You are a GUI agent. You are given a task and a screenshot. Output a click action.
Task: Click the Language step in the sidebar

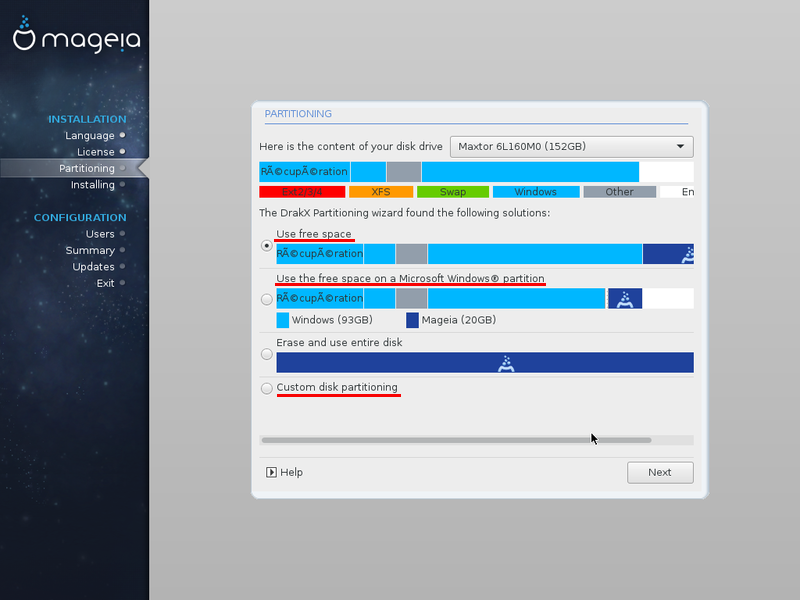coord(89,136)
